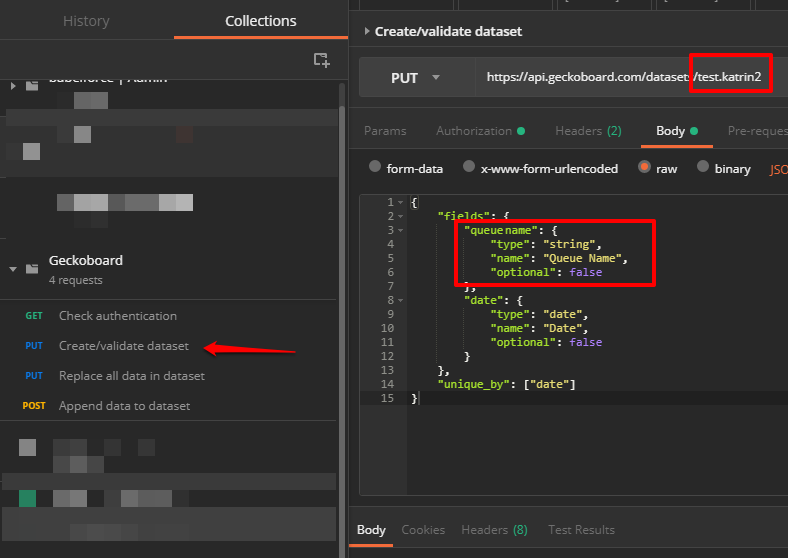Open the response Body tab

[x=371, y=530]
